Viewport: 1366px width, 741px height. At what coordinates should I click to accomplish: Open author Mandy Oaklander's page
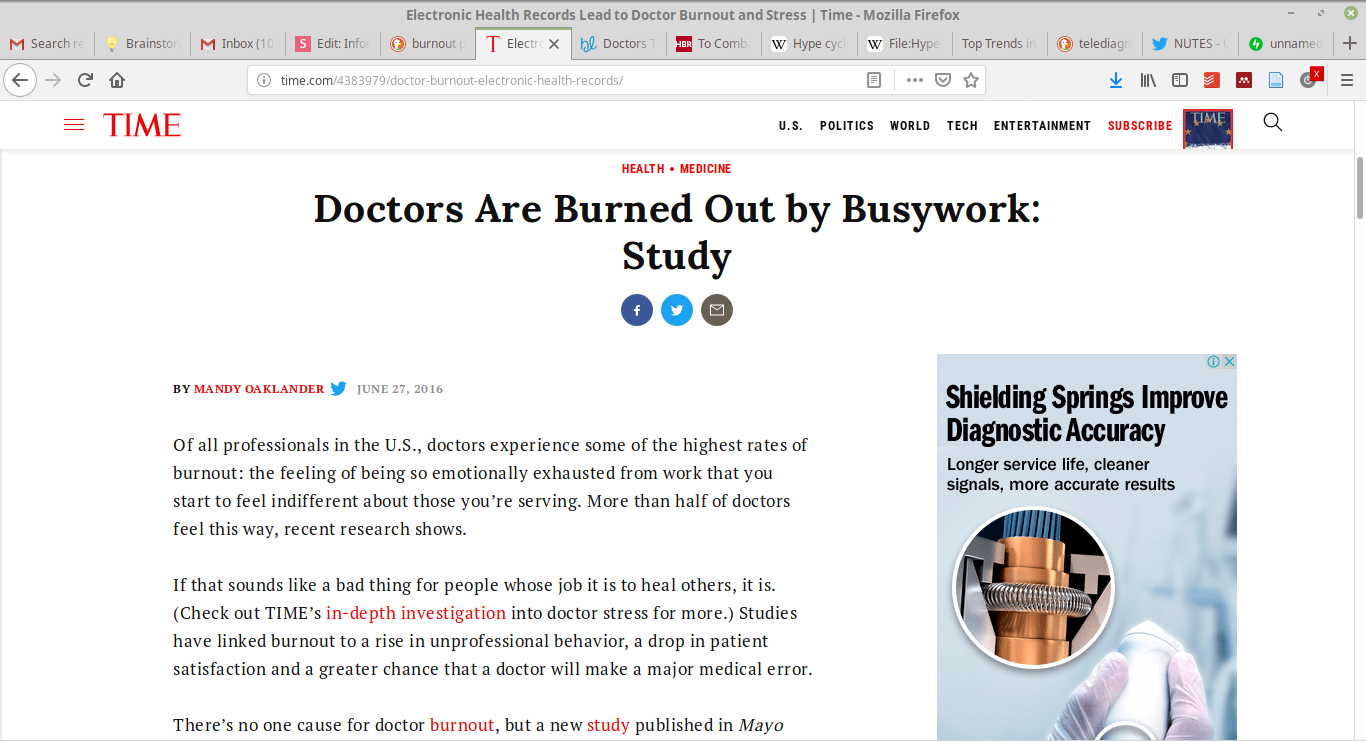click(259, 389)
